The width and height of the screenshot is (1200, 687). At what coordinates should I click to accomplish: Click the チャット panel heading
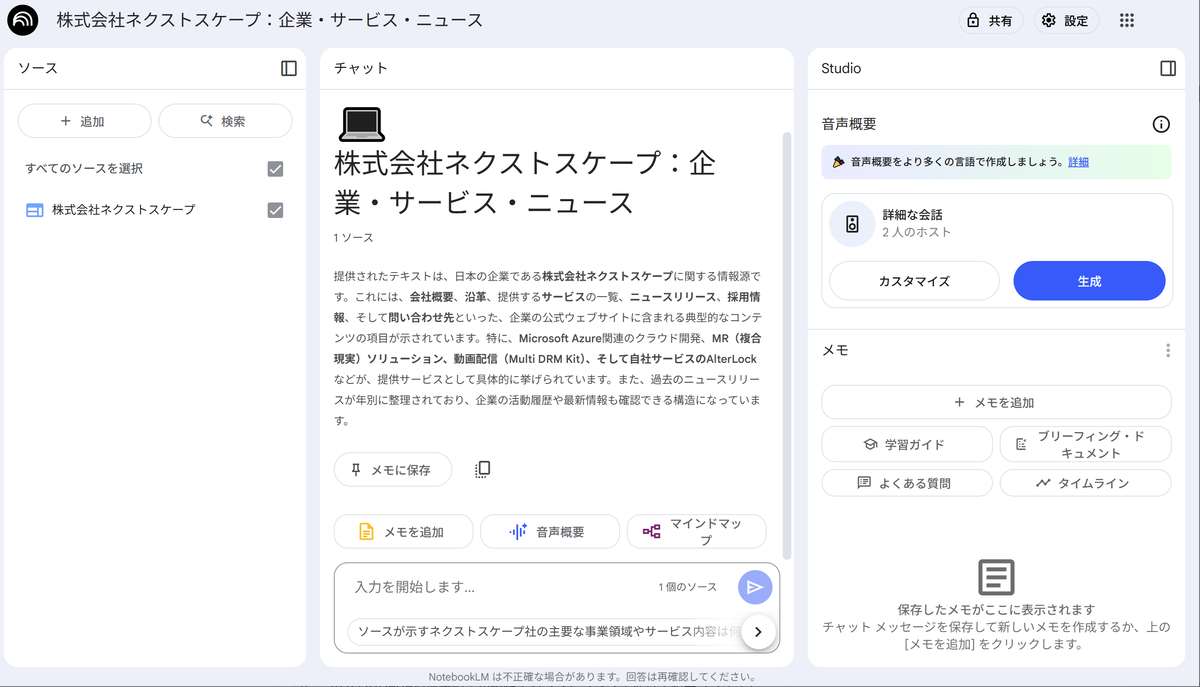361,68
